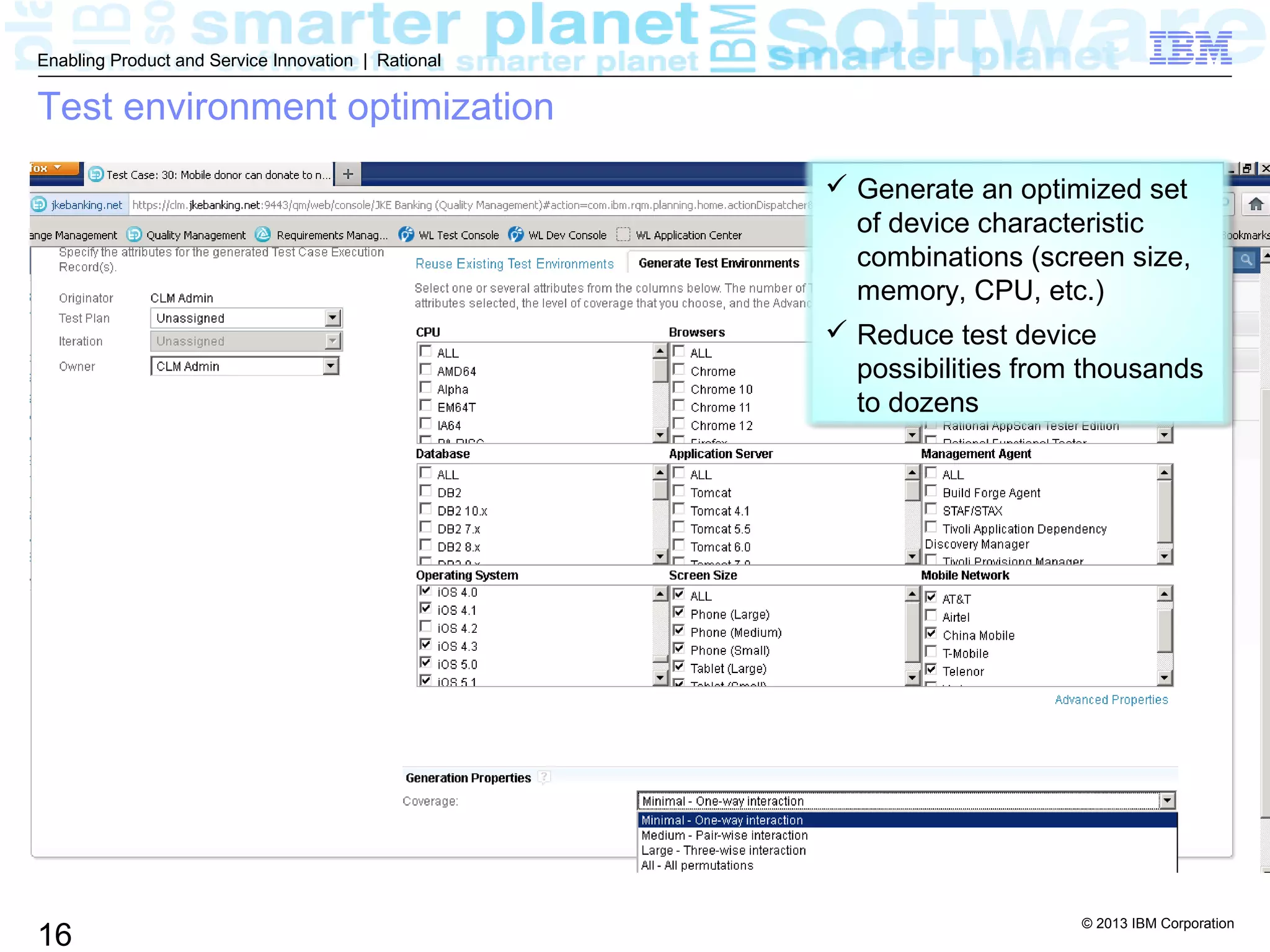Click the Operating System scroll-down arrow
The width and height of the screenshot is (1270, 952).
660,677
